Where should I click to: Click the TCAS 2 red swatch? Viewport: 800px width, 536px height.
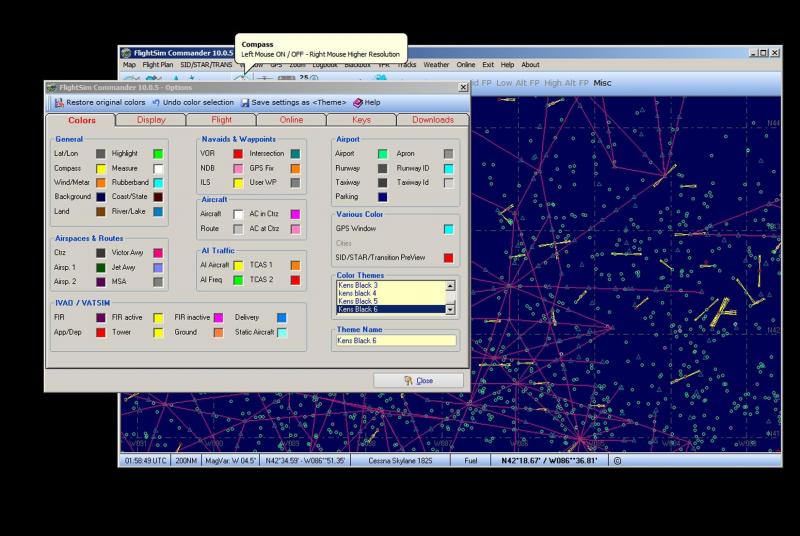point(295,280)
